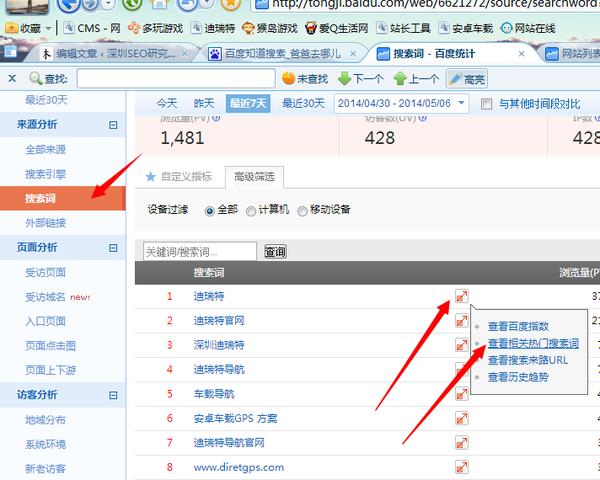Image resolution: width=600 pixels, height=480 pixels.
Task: Toggle the 高亮 highlight button
Action: pos(466,79)
